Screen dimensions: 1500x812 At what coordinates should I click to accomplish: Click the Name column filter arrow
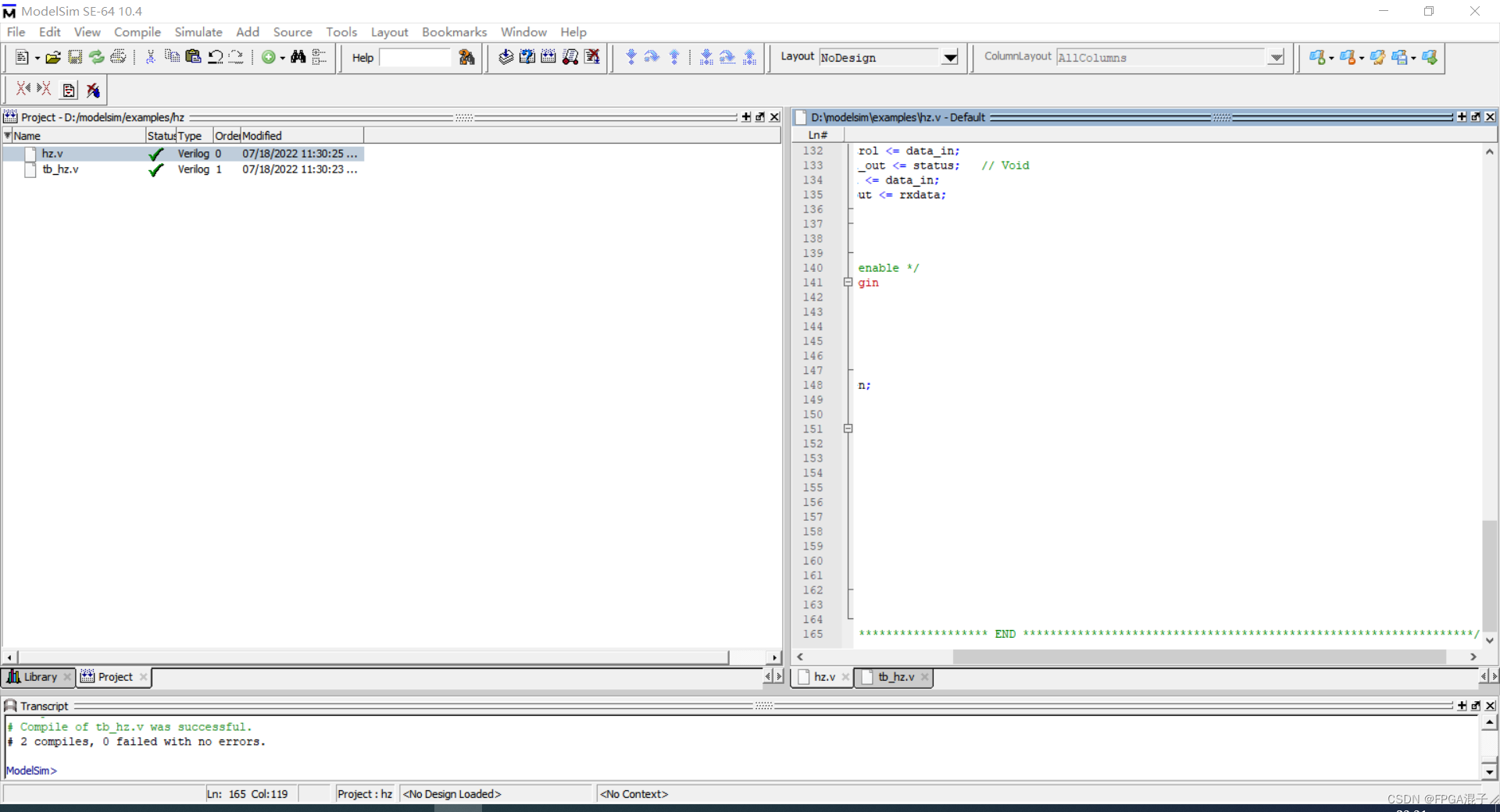point(7,135)
